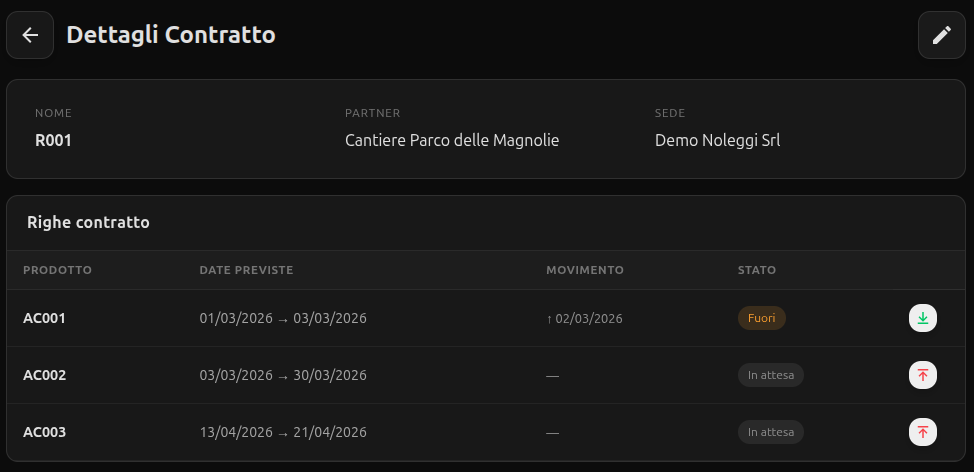Click In attesa badge on AC003 row
Viewport: 974px width, 472px height.
[x=770, y=432]
